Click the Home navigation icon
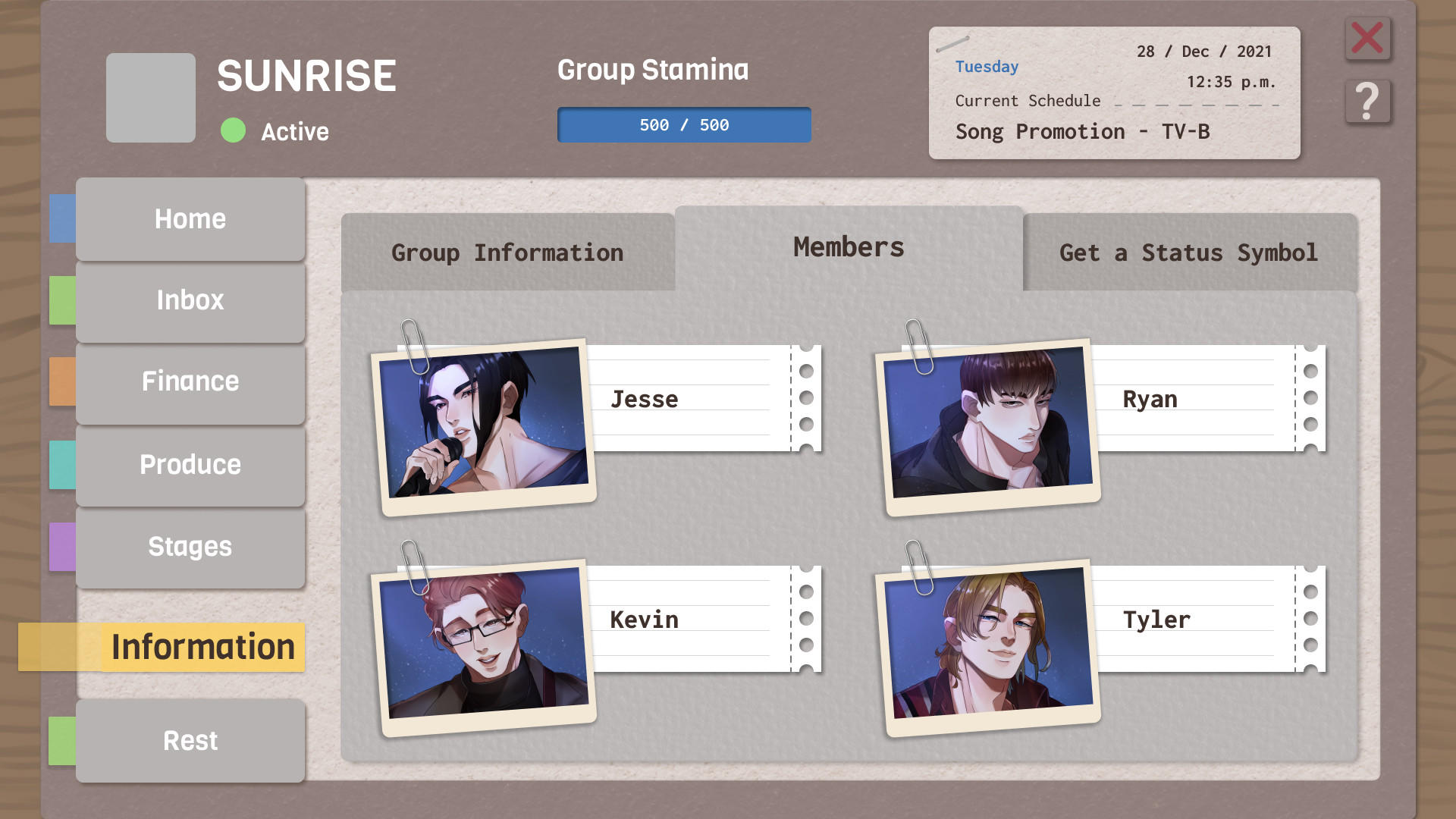Viewport: 1456px width, 819px height. point(190,219)
